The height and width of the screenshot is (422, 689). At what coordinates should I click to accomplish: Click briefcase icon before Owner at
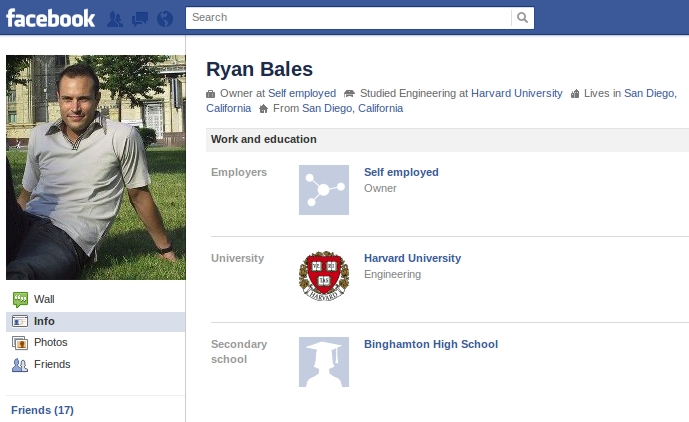tap(210, 94)
